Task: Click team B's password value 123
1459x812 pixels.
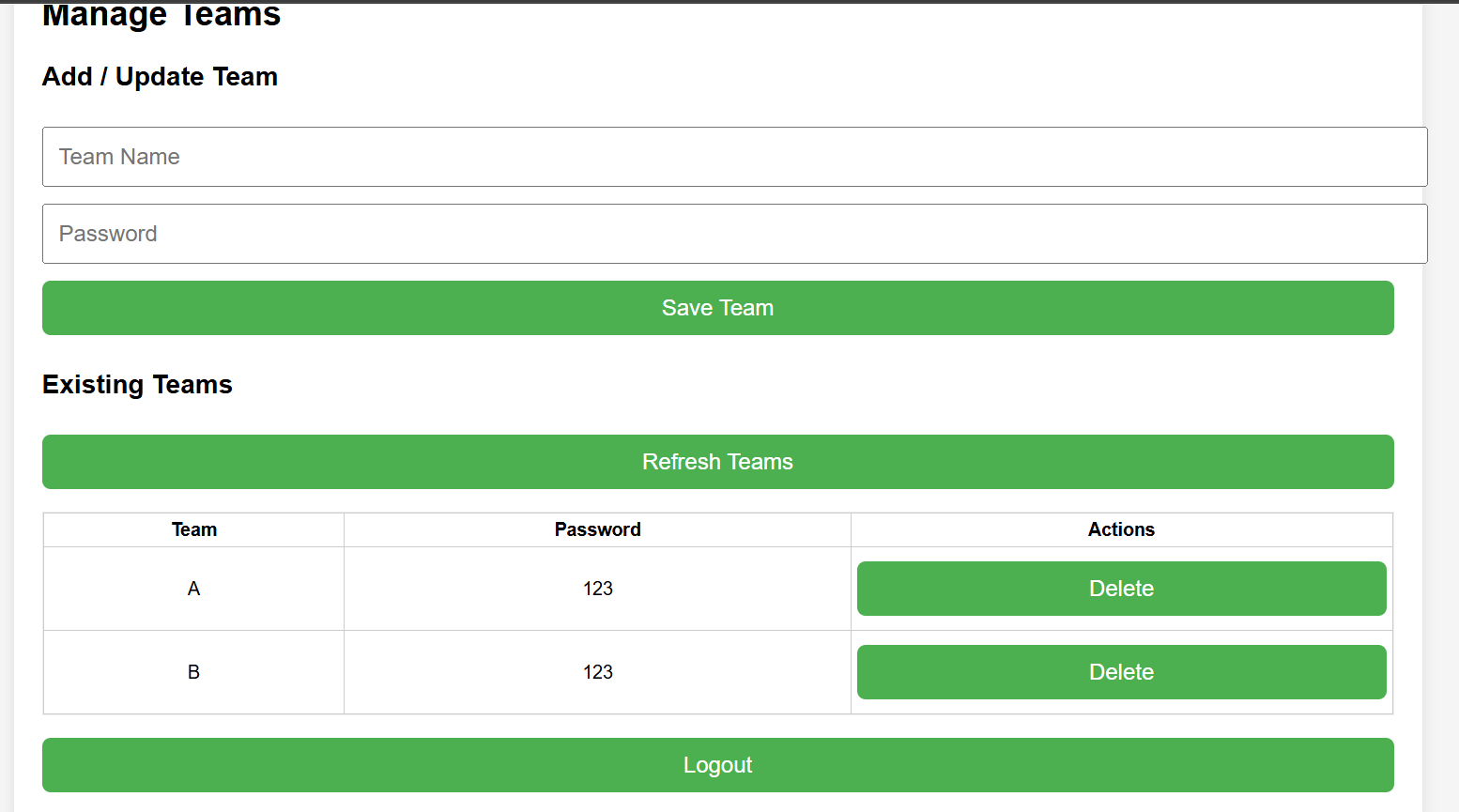Action: pos(597,672)
